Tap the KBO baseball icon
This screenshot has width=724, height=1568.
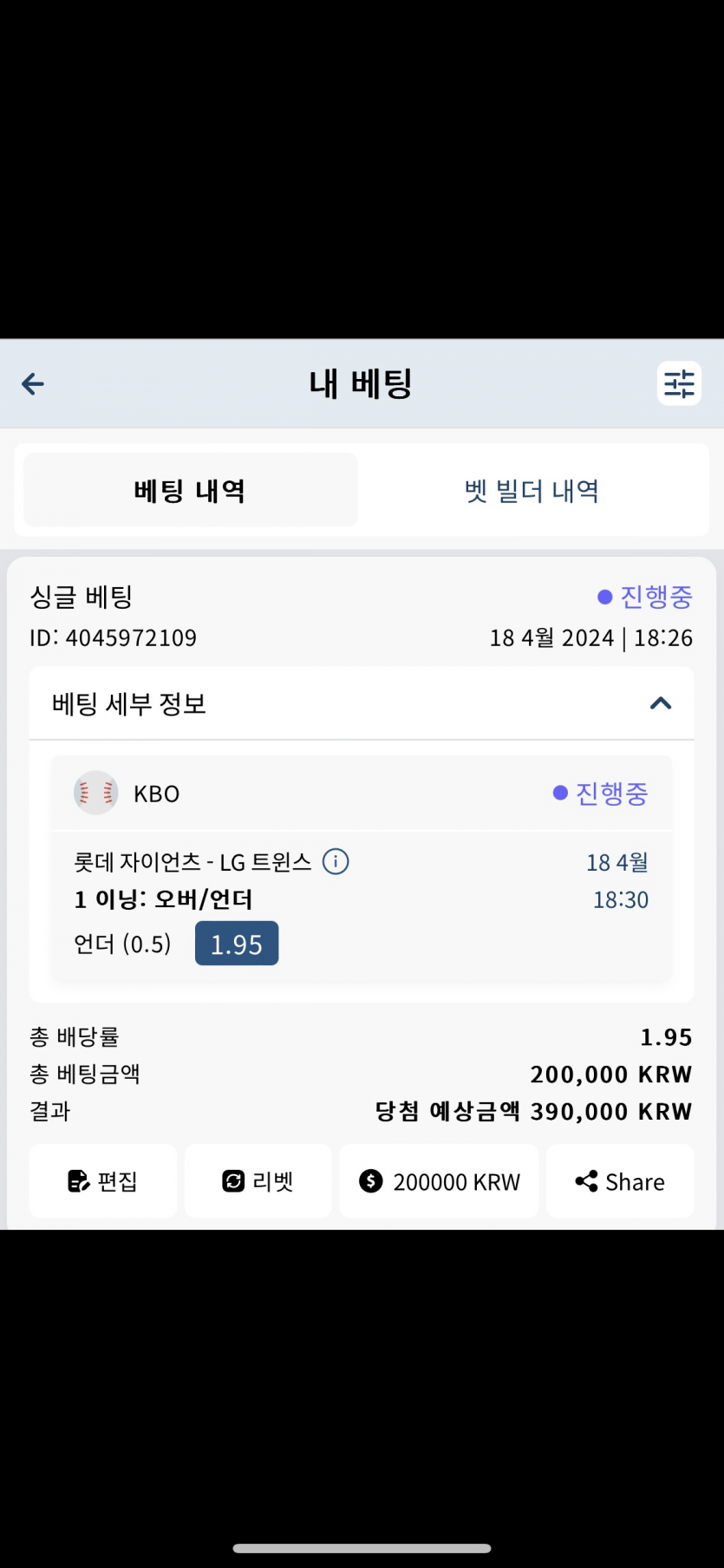point(95,793)
